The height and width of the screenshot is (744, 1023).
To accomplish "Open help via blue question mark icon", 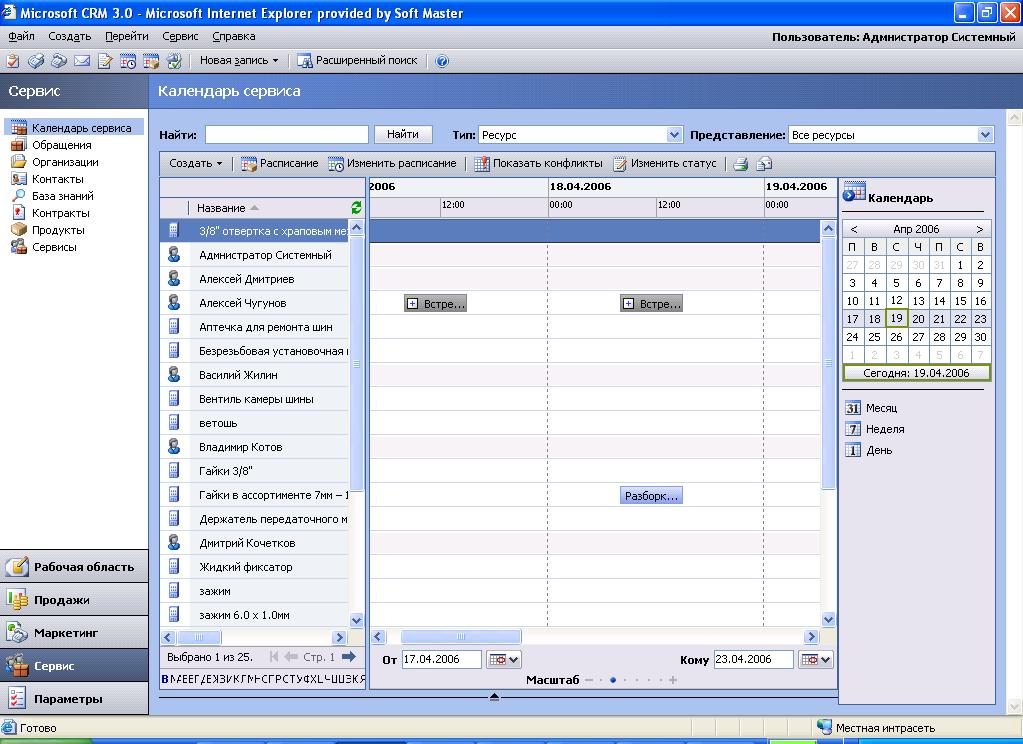I will [442, 61].
